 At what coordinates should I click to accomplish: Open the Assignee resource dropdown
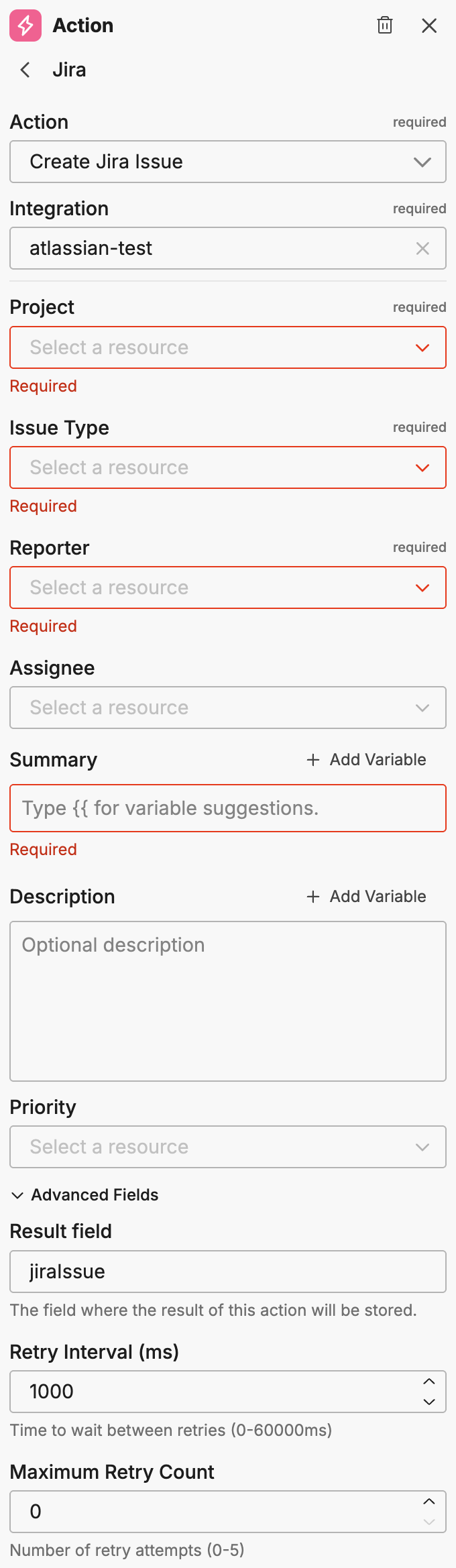(228, 708)
